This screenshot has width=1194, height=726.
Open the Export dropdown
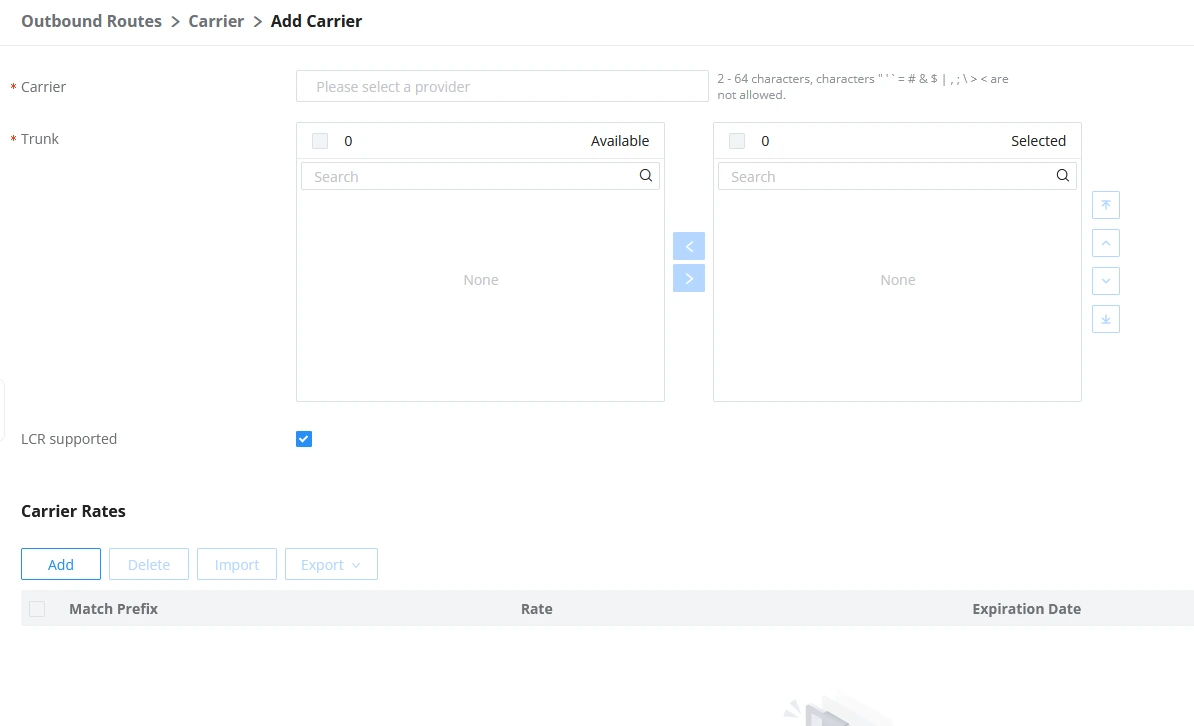point(331,564)
